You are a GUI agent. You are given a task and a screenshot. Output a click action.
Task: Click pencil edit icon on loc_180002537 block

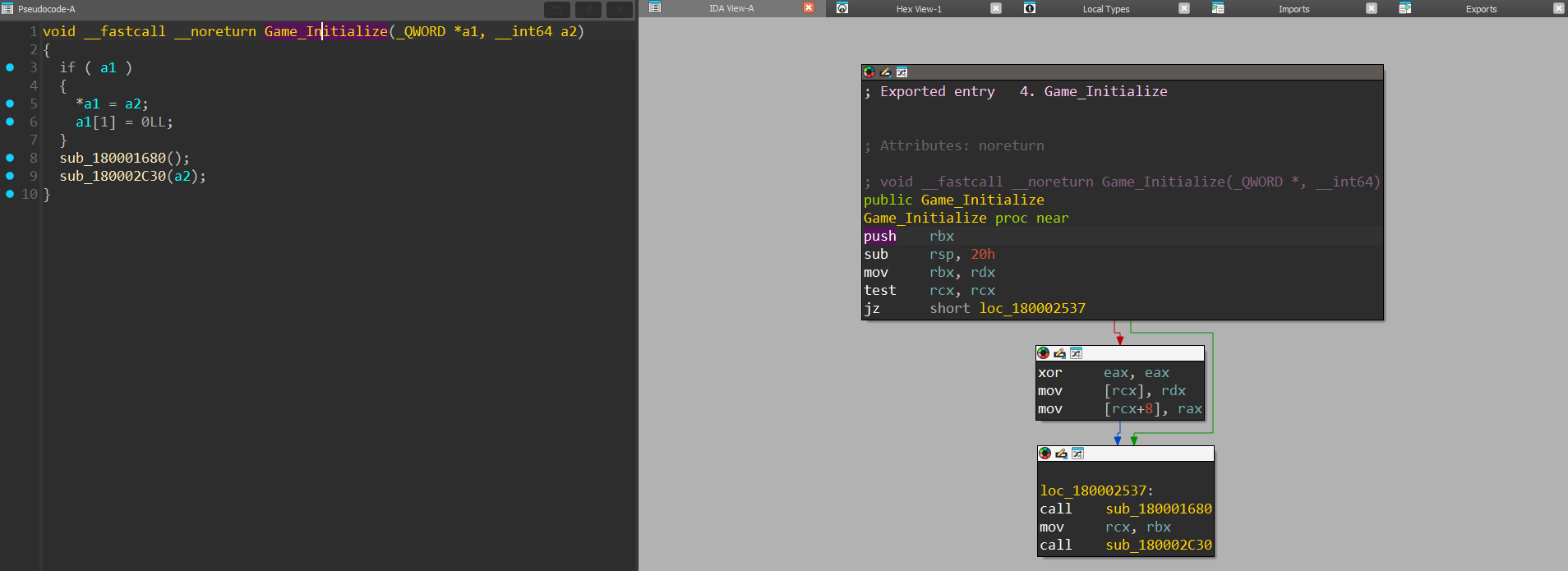coord(1061,454)
